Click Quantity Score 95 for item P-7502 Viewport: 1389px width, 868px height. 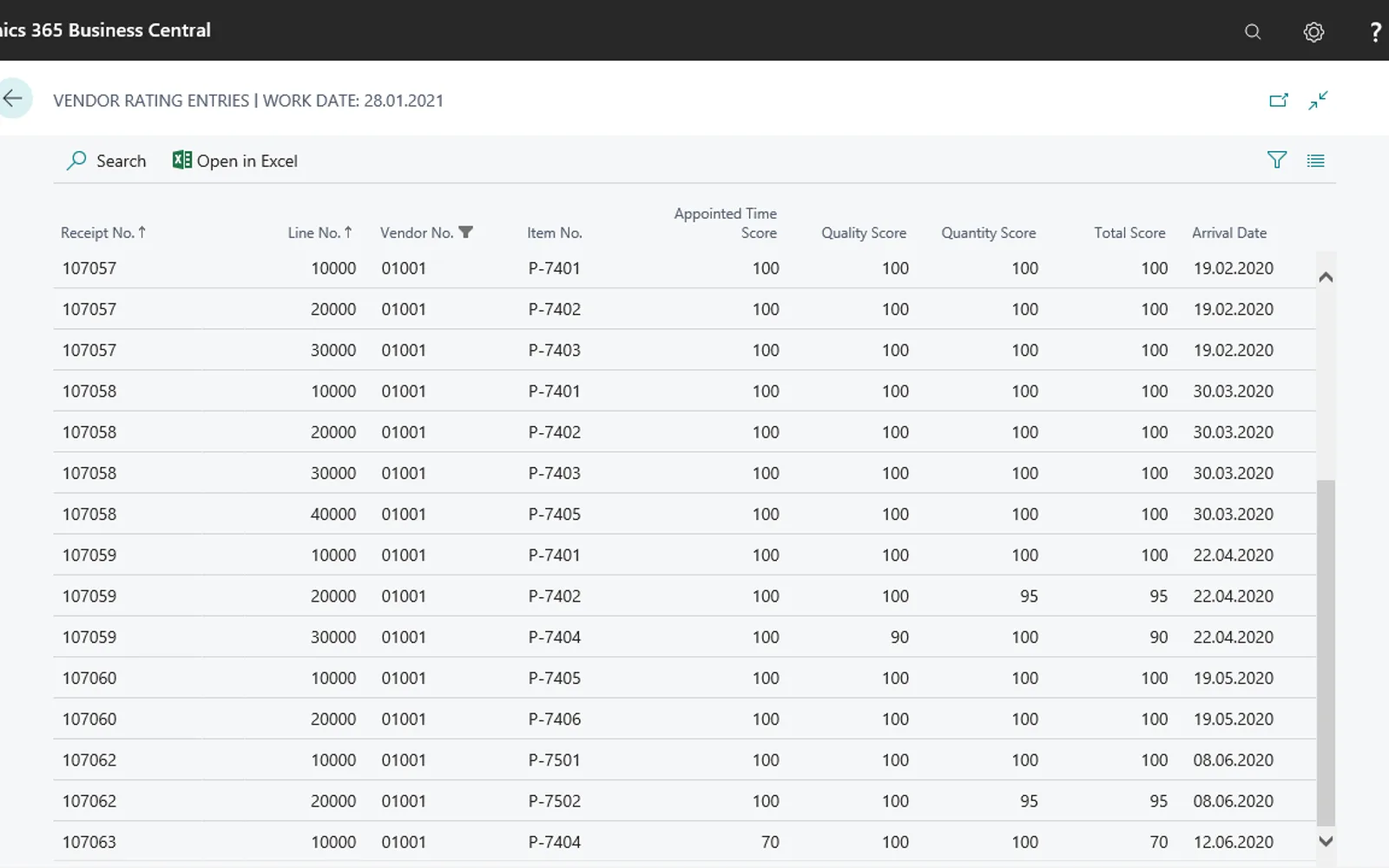tap(1029, 801)
